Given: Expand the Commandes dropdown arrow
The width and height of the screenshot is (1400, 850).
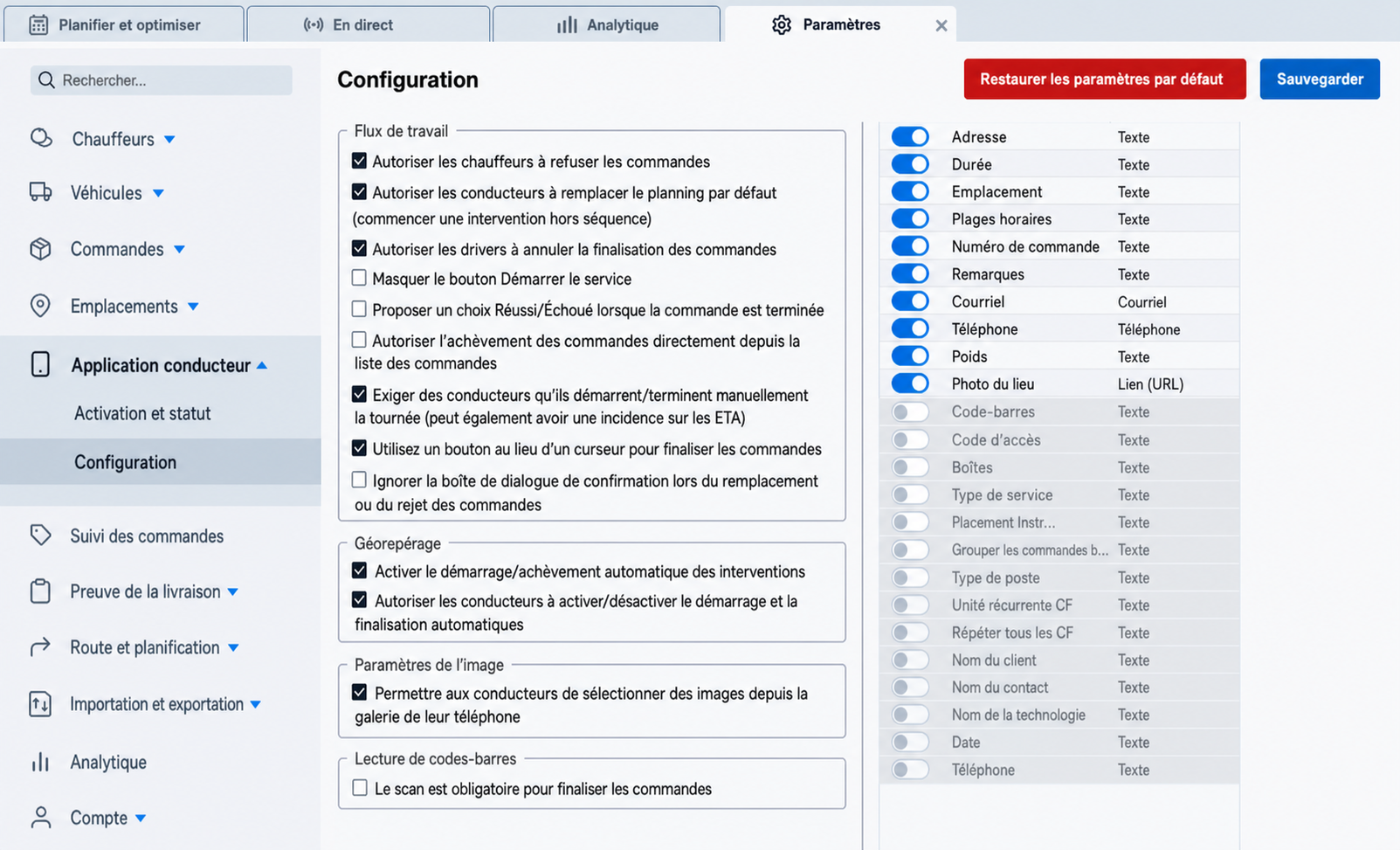Looking at the screenshot, I should click(179, 249).
